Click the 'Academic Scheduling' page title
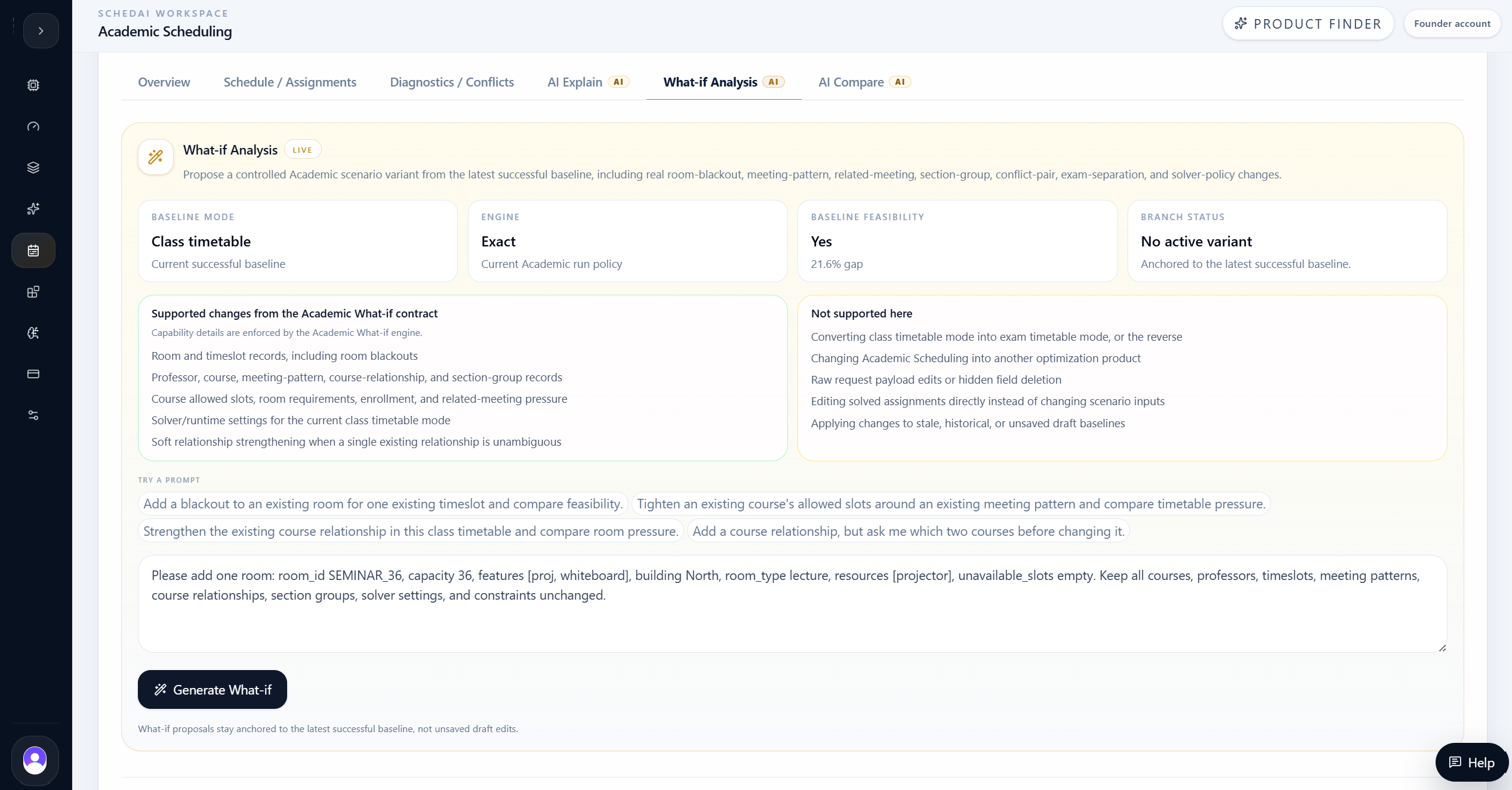The width and height of the screenshot is (1512, 790). pos(165,32)
